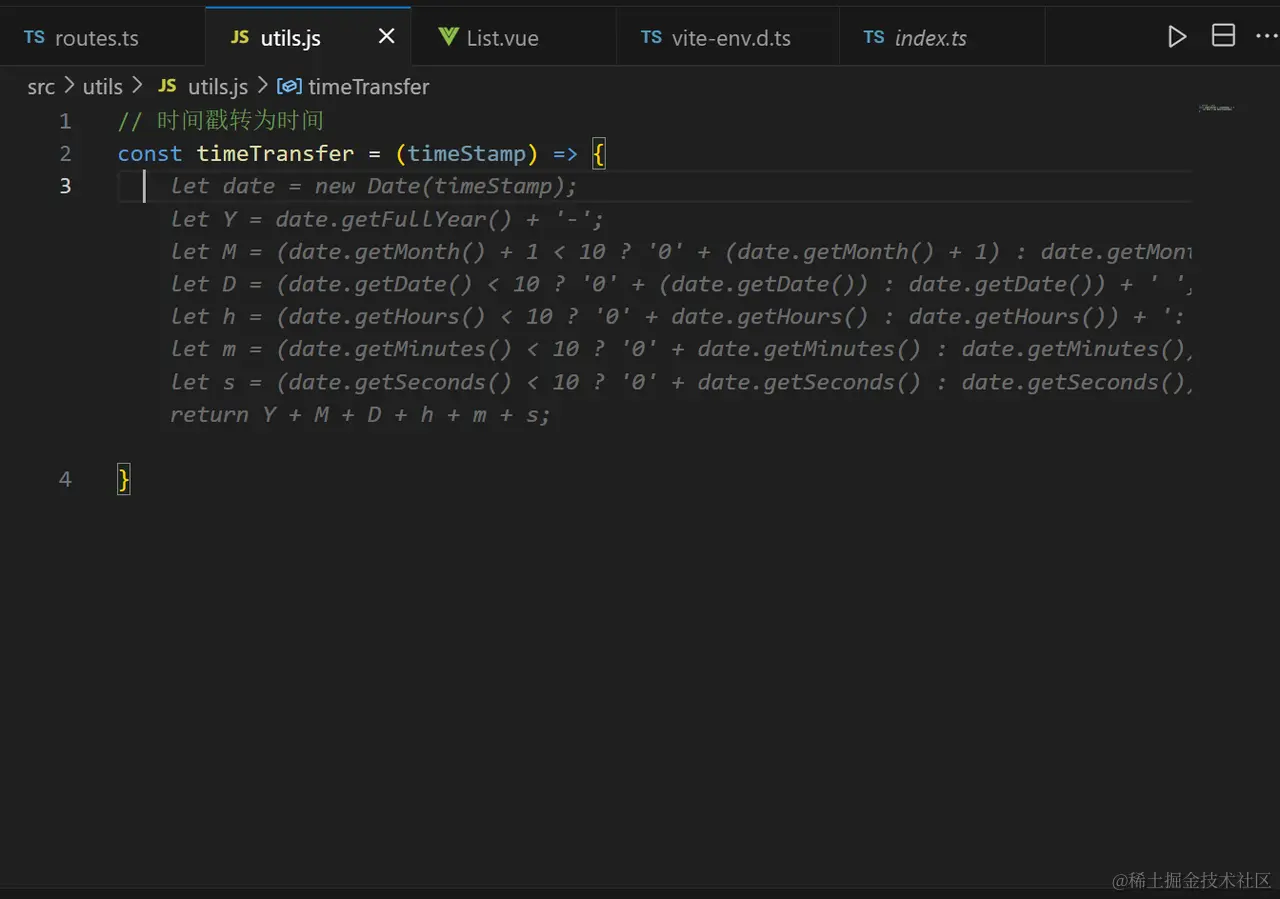This screenshot has height=899, width=1280.
Task: Click line number 3 in gutter
Action: [x=65, y=186]
